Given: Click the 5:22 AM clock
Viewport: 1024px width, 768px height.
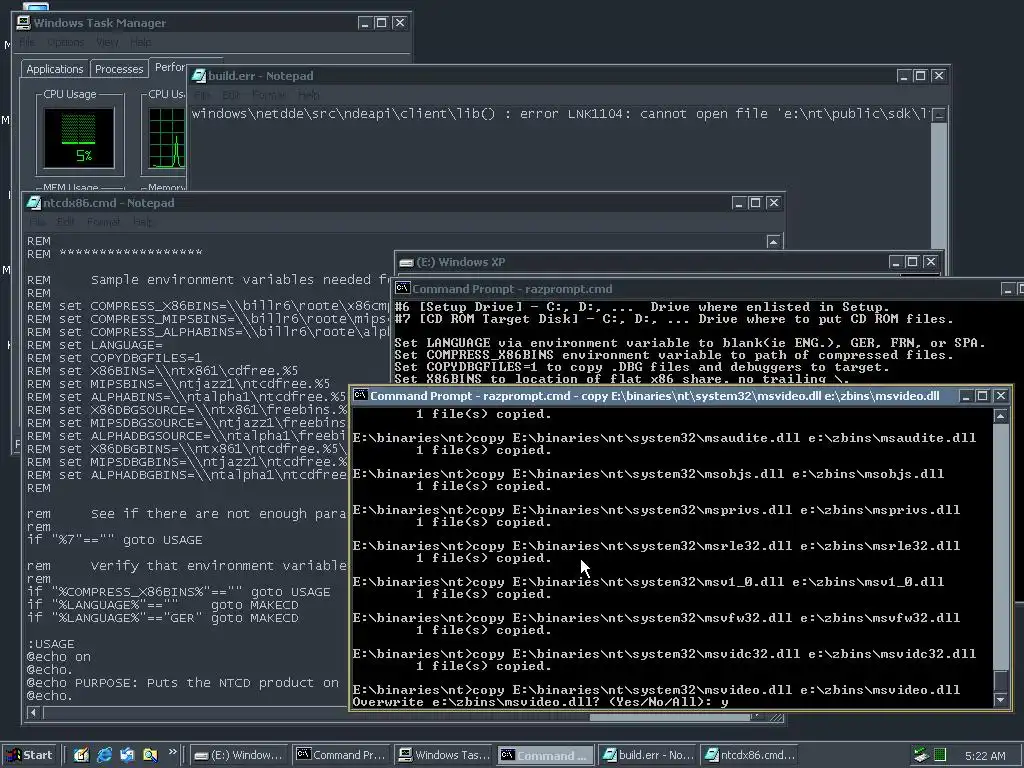Looking at the screenshot, I should [985, 756].
